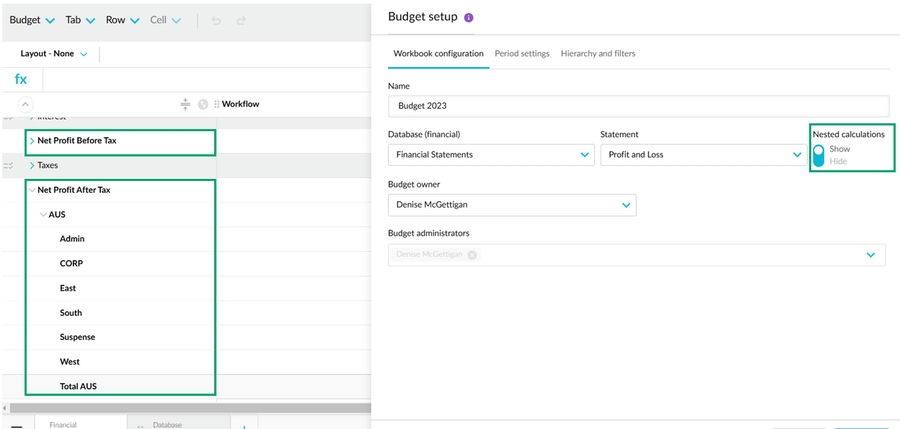
Task: Switch to the Period settings tab
Action: pyautogui.click(x=522, y=53)
